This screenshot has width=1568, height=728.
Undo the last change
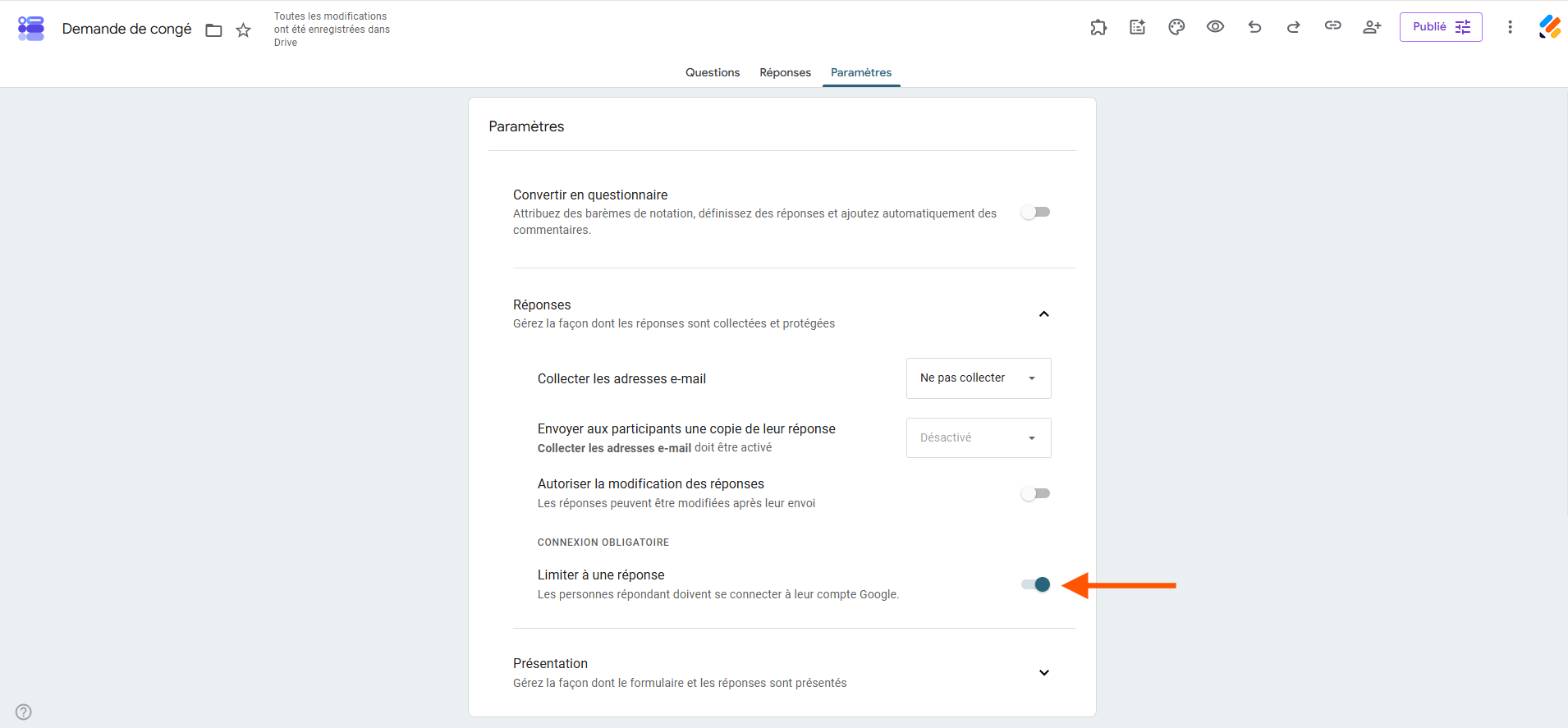[x=1254, y=27]
